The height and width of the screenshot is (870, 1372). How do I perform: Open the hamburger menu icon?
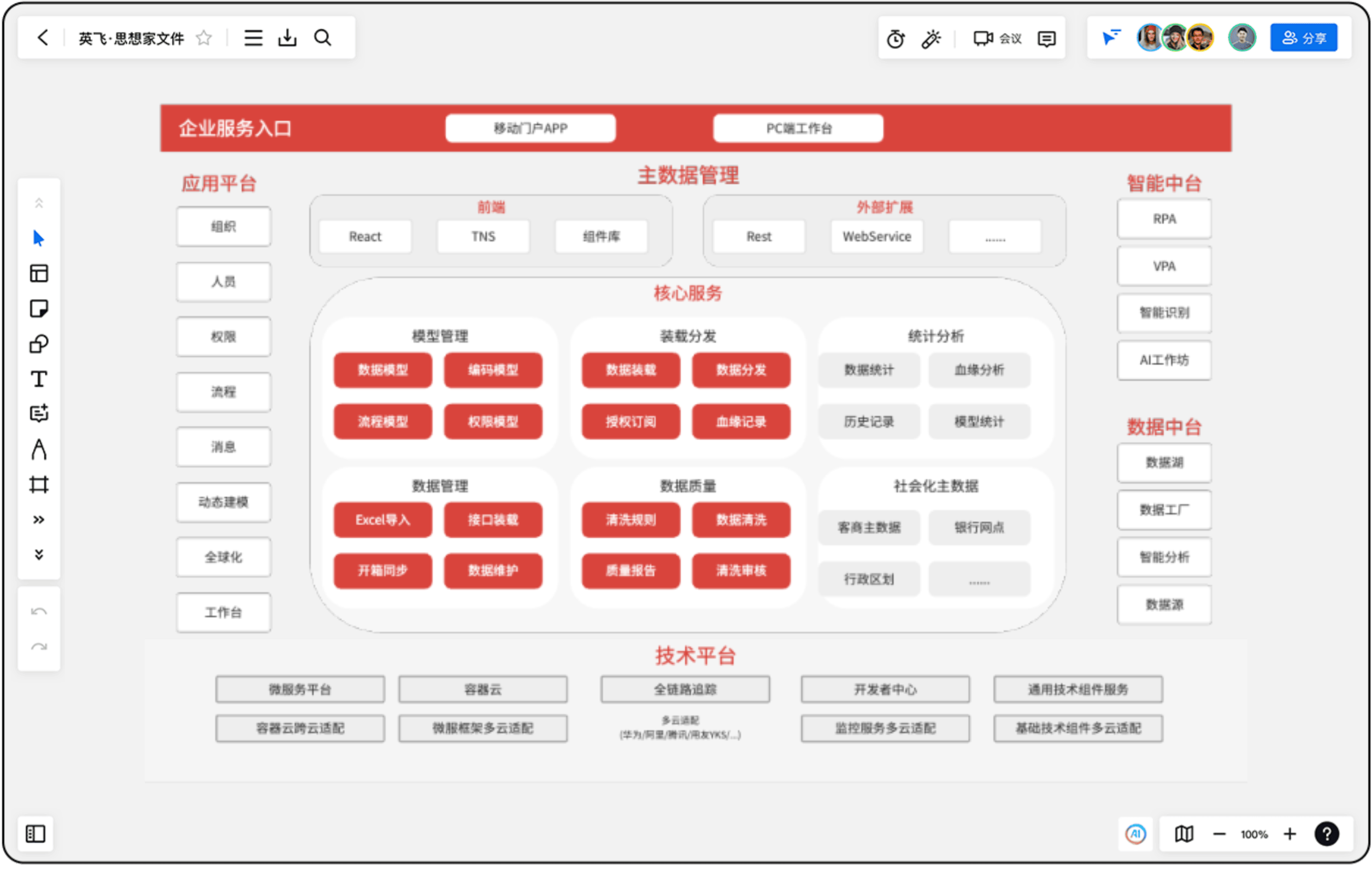pos(253,38)
